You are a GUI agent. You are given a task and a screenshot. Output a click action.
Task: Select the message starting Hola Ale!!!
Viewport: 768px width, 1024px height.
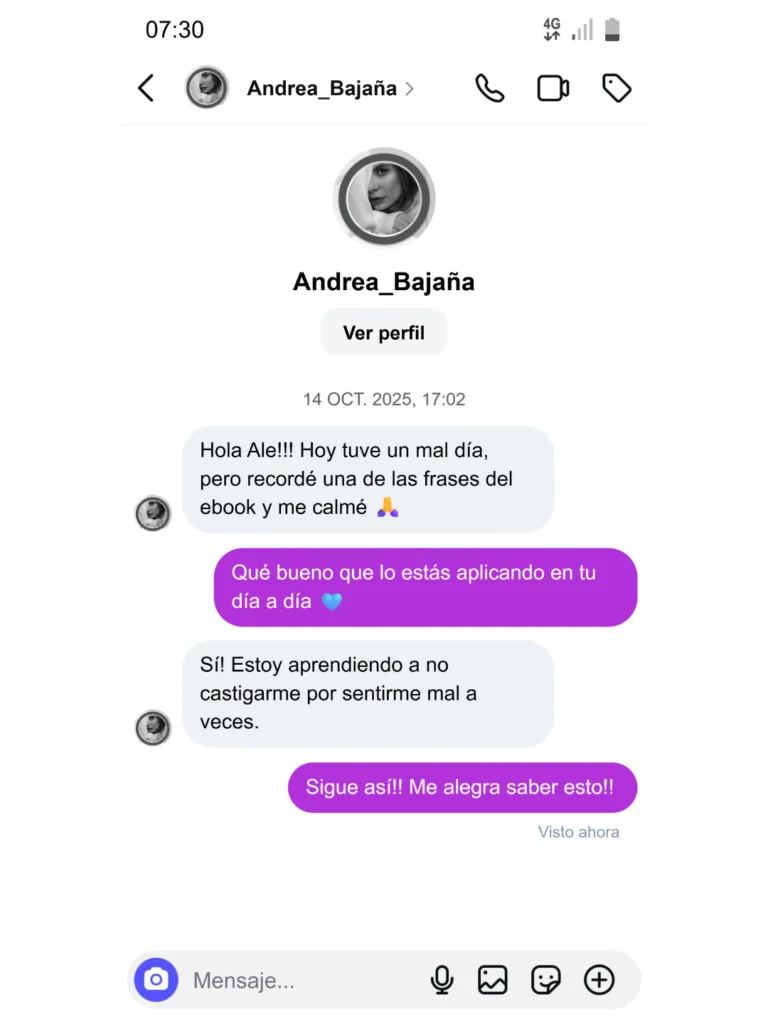click(368, 479)
